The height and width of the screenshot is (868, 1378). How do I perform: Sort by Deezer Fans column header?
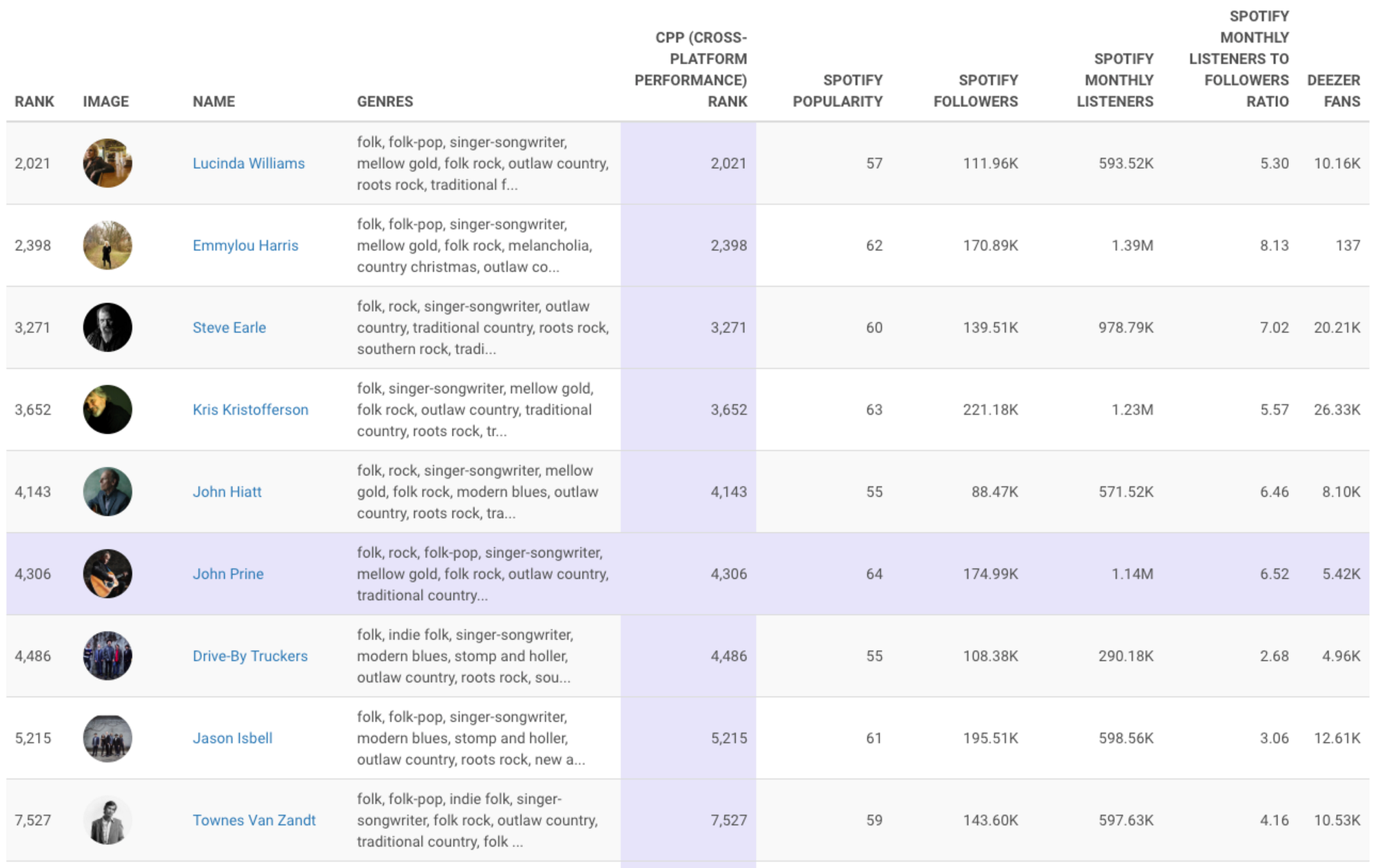1333,91
